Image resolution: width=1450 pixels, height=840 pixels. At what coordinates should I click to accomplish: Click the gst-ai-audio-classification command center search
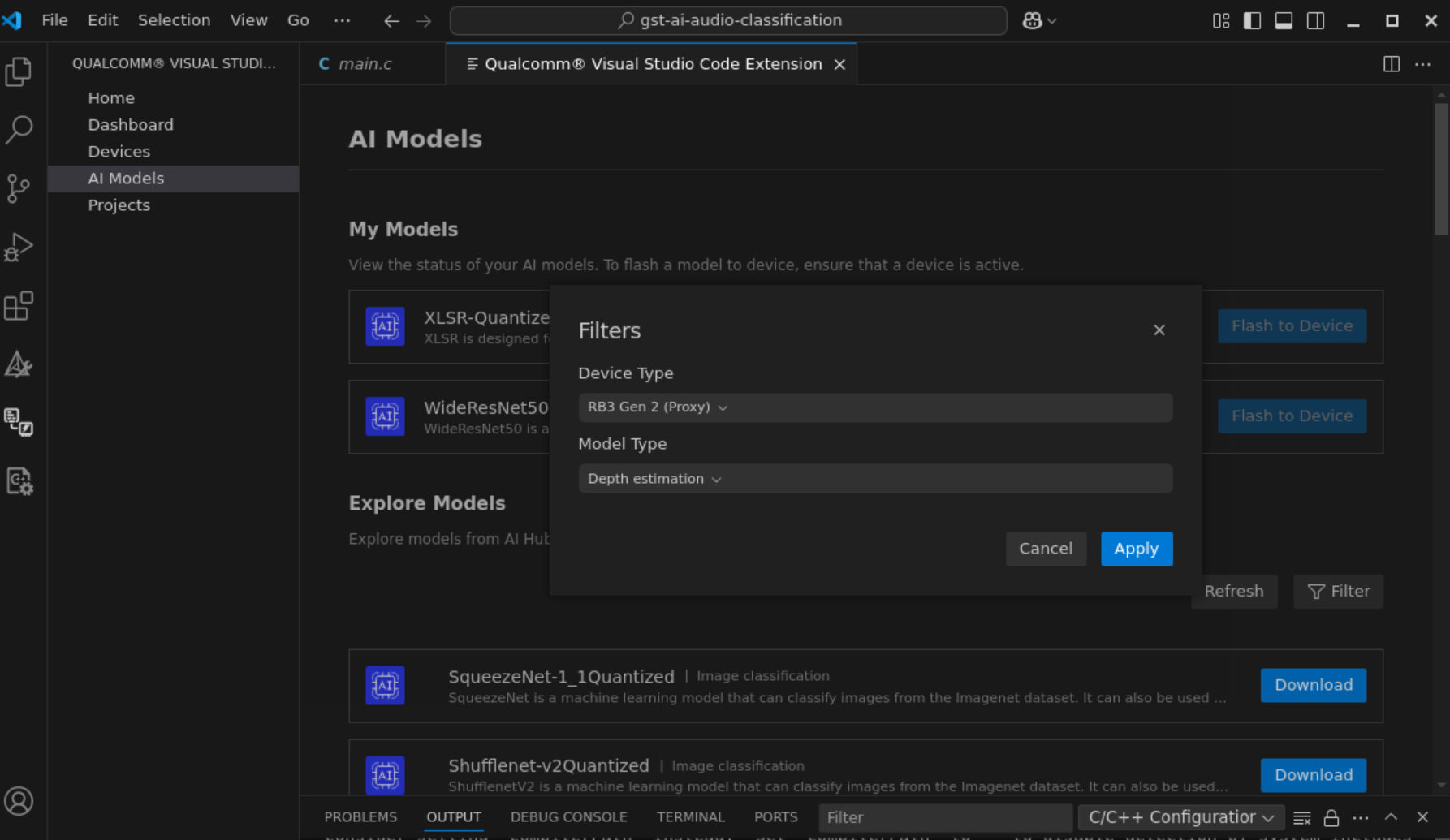(728, 21)
